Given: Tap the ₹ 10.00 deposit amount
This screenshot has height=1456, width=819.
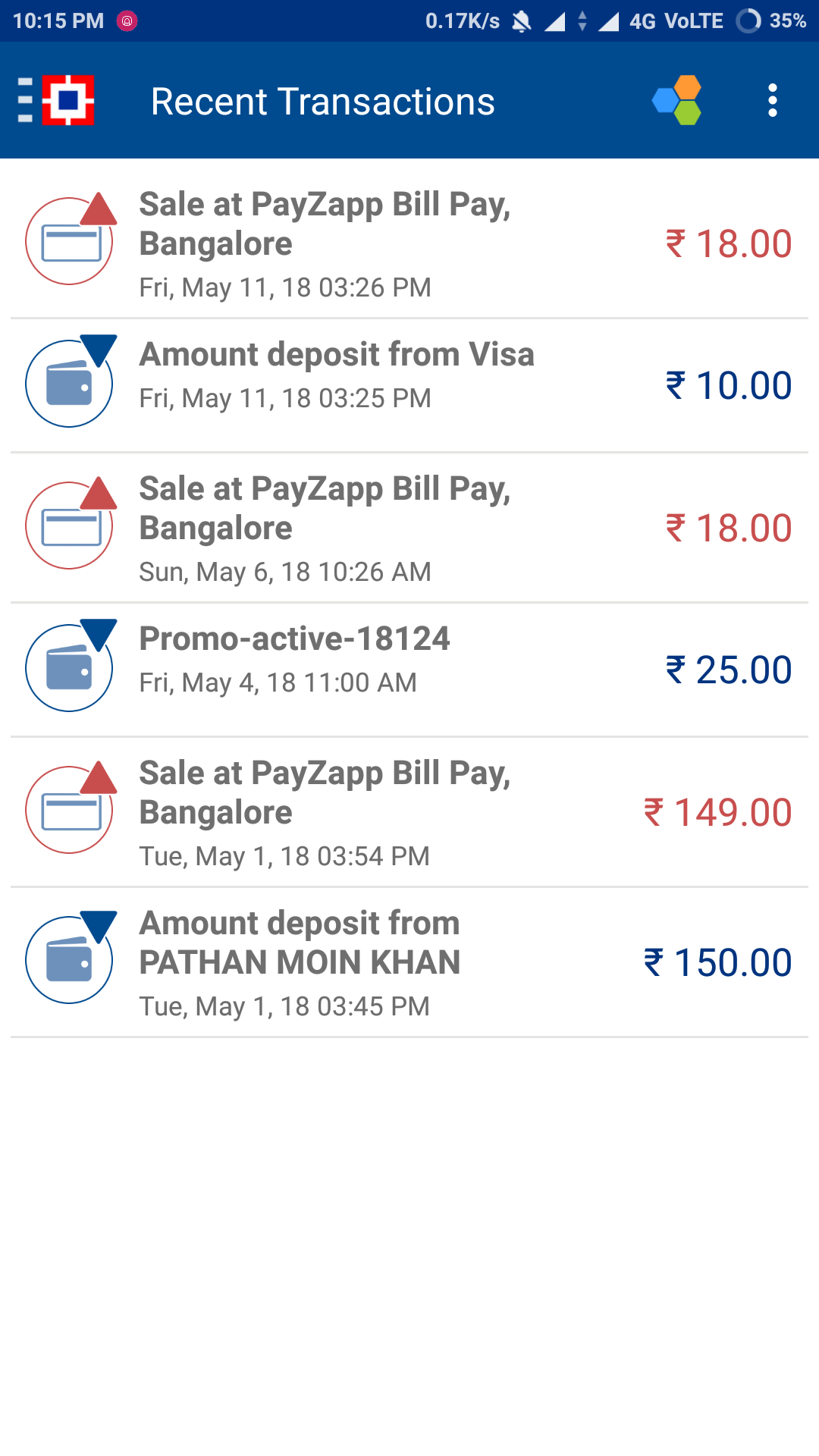Looking at the screenshot, I should [728, 385].
